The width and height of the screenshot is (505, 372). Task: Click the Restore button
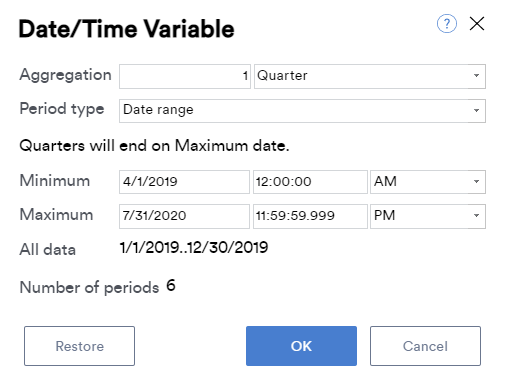(x=79, y=346)
